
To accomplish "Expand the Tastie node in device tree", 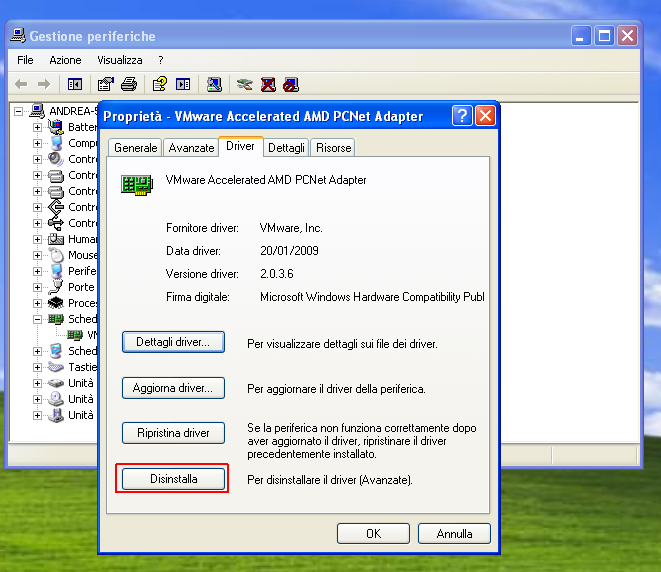I will pos(37,368).
